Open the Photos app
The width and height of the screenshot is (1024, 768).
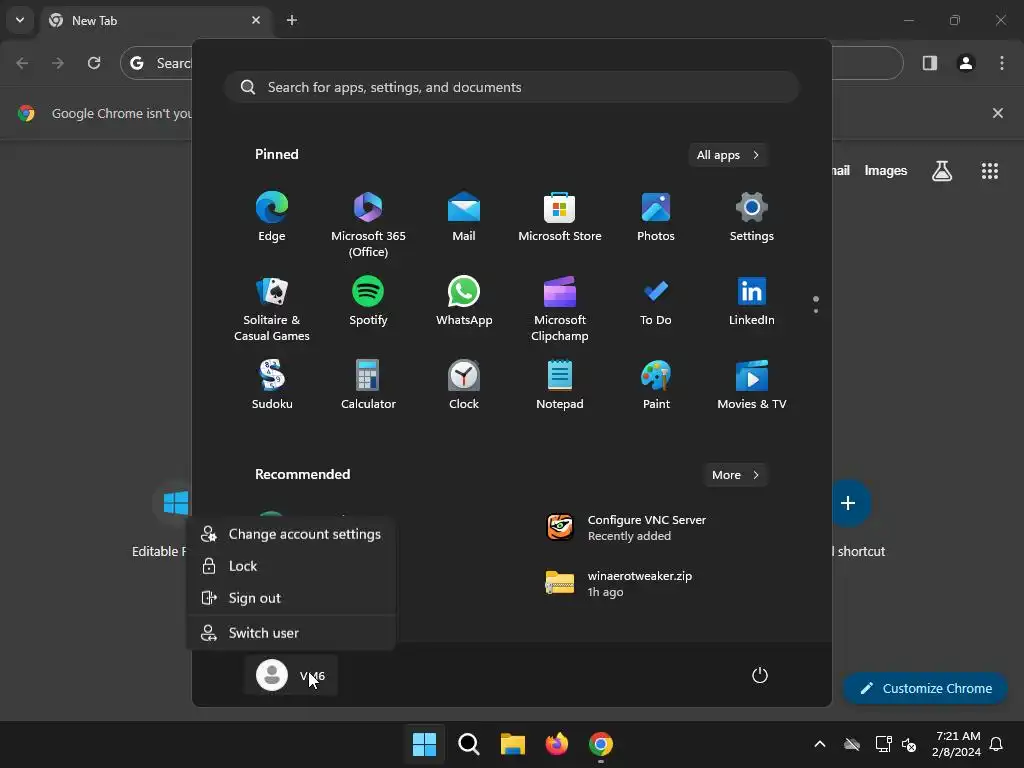tap(656, 217)
